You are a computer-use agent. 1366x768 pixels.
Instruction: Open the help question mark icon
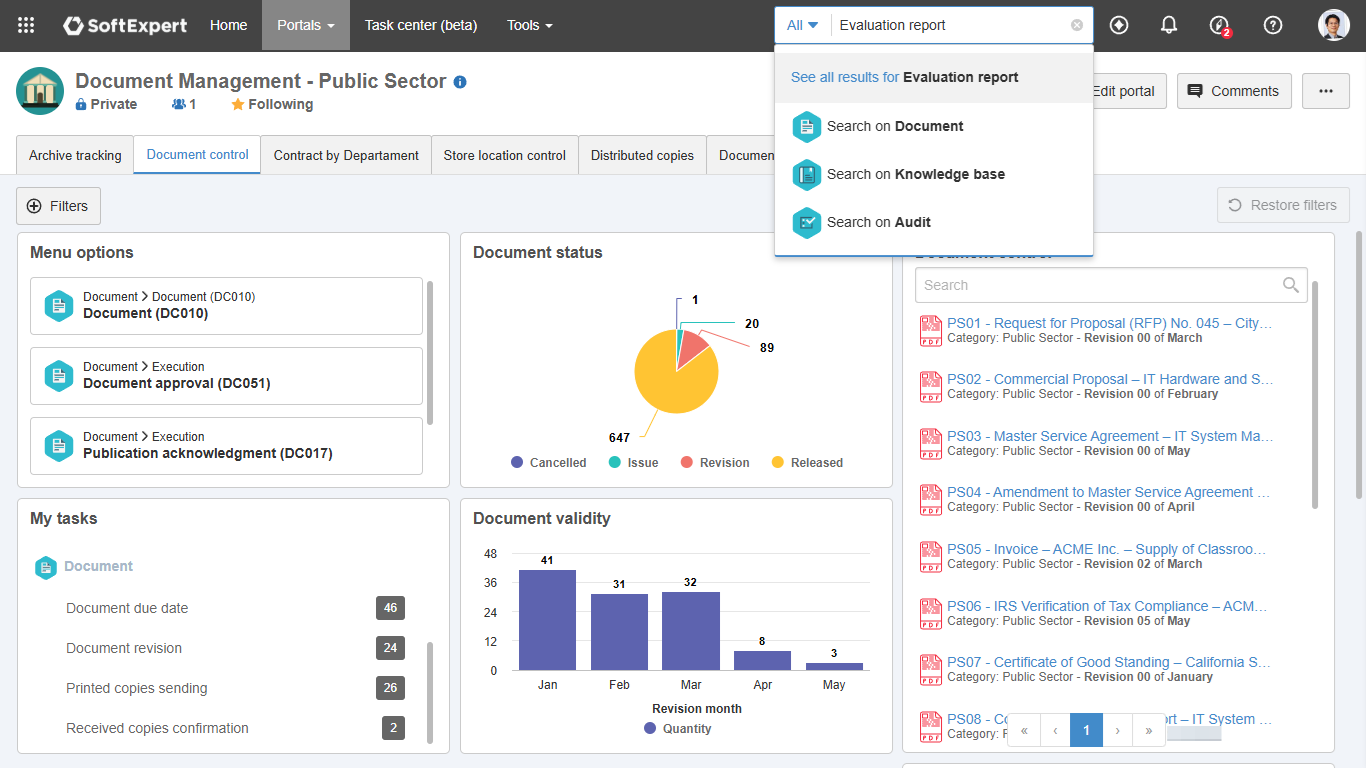tap(1272, 25)
